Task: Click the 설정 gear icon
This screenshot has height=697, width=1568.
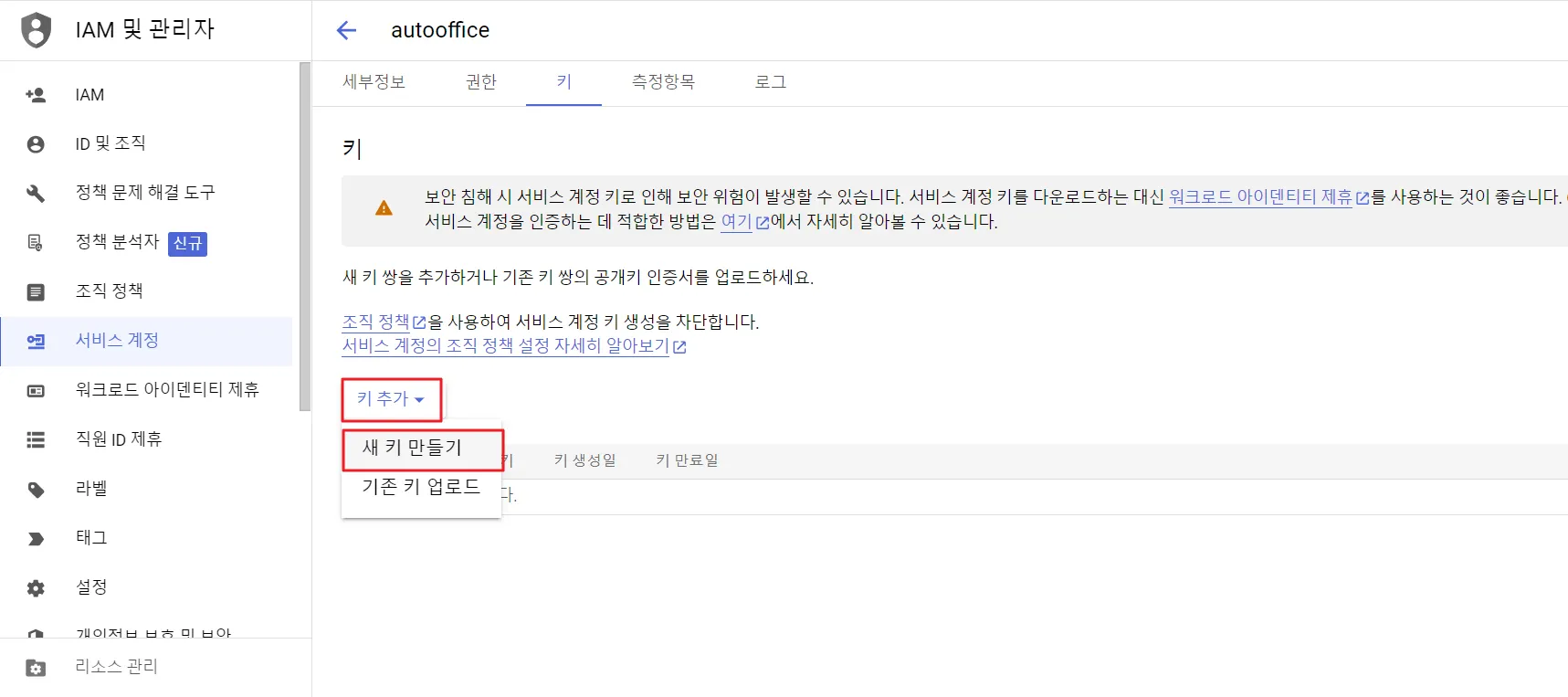Action: coord(36,588)
